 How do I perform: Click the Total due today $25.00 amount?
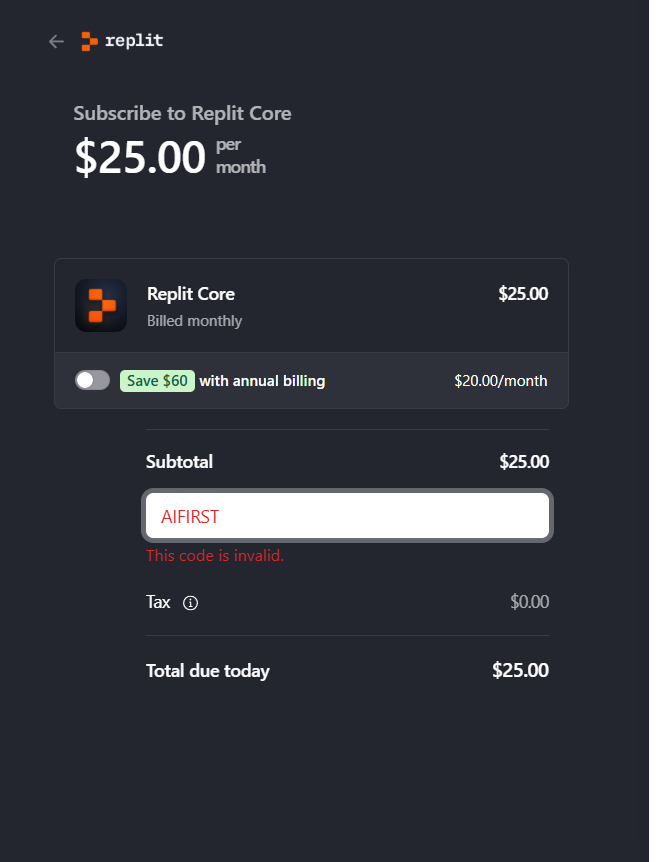click(x=520, y=670)
